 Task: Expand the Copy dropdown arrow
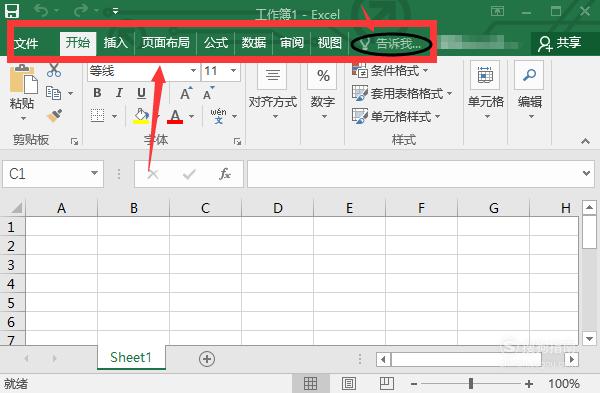(x=70, y=93)
